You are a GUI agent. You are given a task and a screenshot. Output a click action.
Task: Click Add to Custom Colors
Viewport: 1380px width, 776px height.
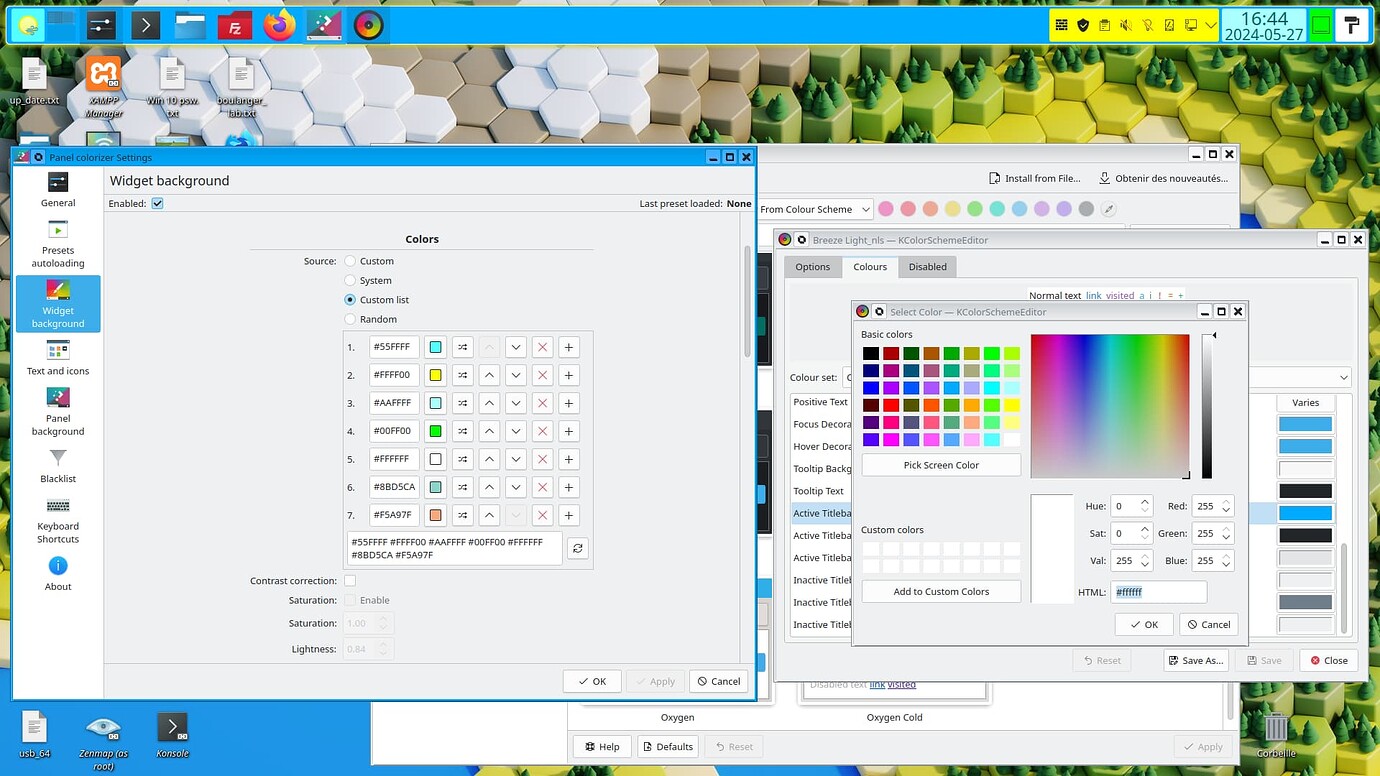click(x=940, y=591)
